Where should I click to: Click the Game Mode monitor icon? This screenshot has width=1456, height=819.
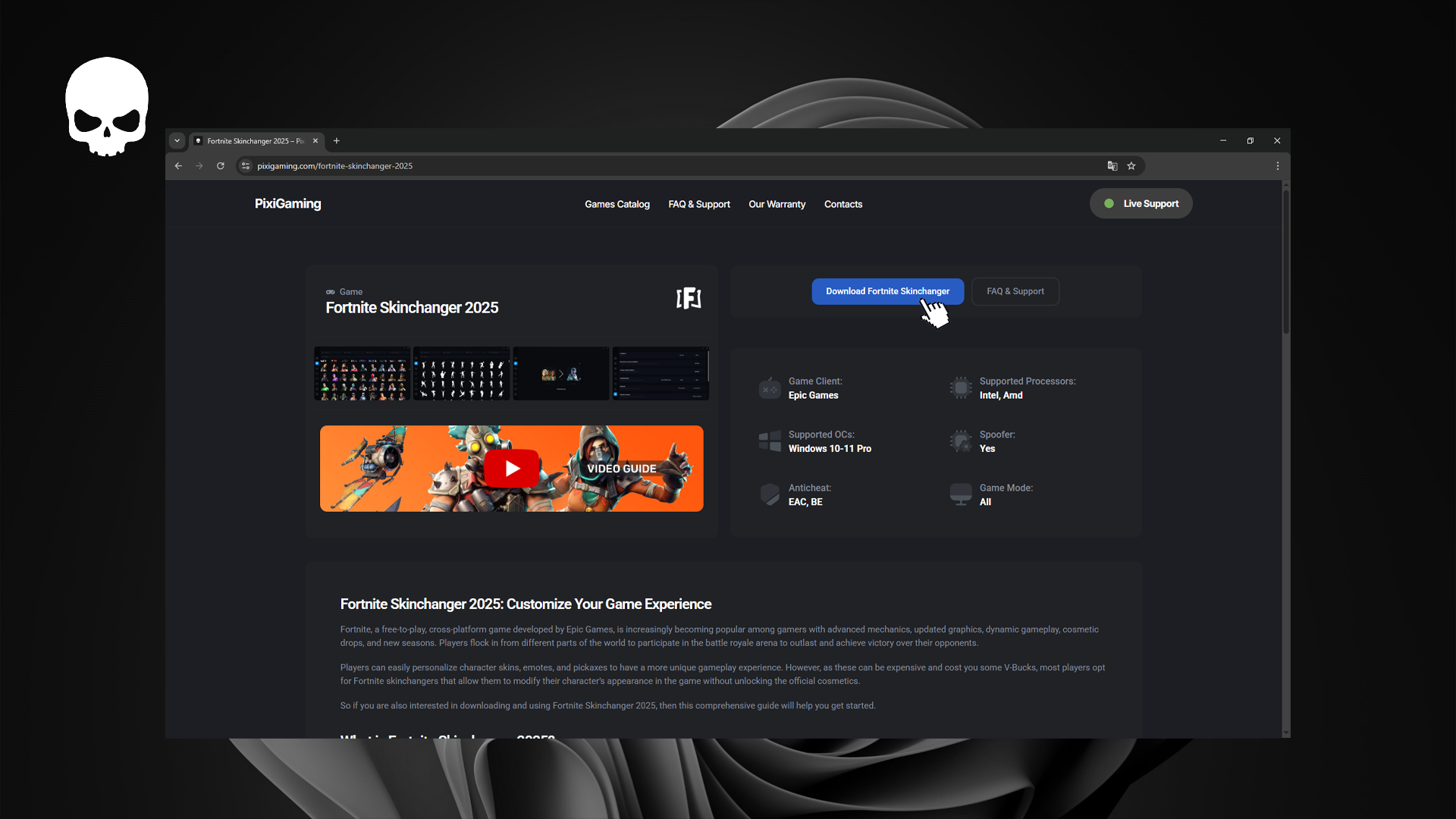pyautogui.click(x=961, y=494)
